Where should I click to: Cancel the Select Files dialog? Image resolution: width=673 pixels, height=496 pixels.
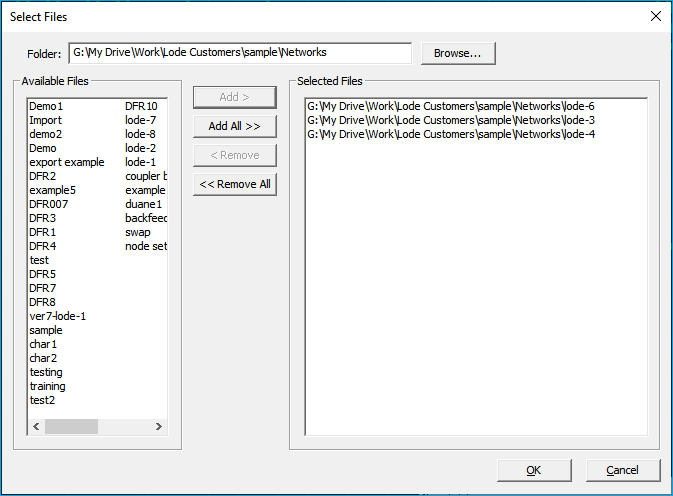coord(623,470)
